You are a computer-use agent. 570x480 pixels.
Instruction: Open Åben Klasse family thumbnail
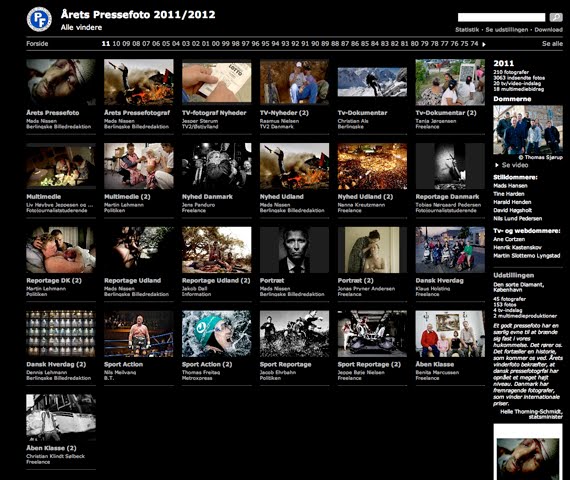(x=450, y=333)
